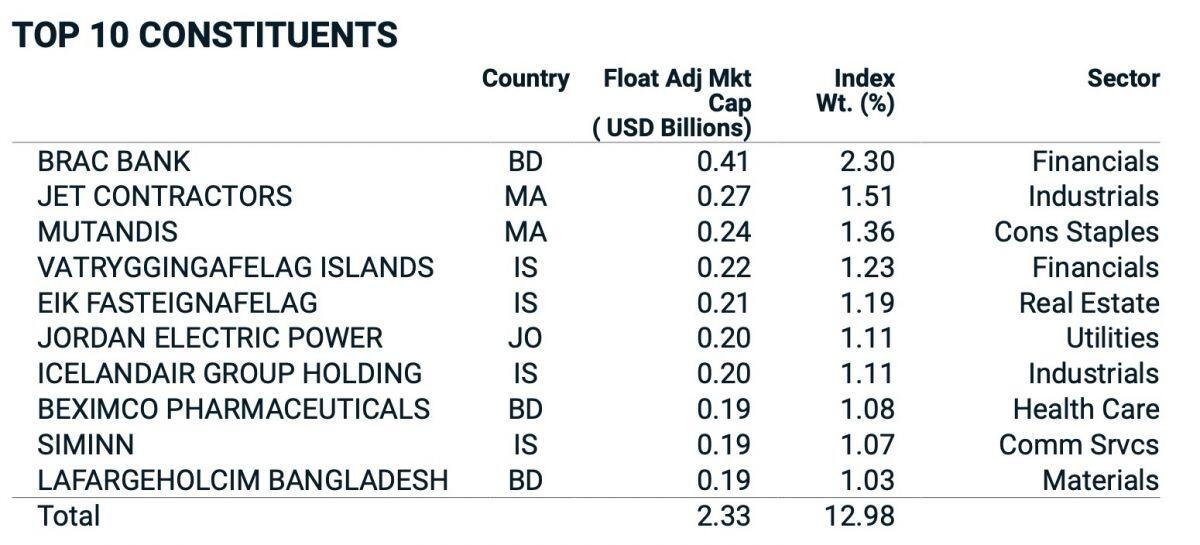
Task: Click ICELANDAIR GROUP HOLDING name
Action: click(229, 373)
